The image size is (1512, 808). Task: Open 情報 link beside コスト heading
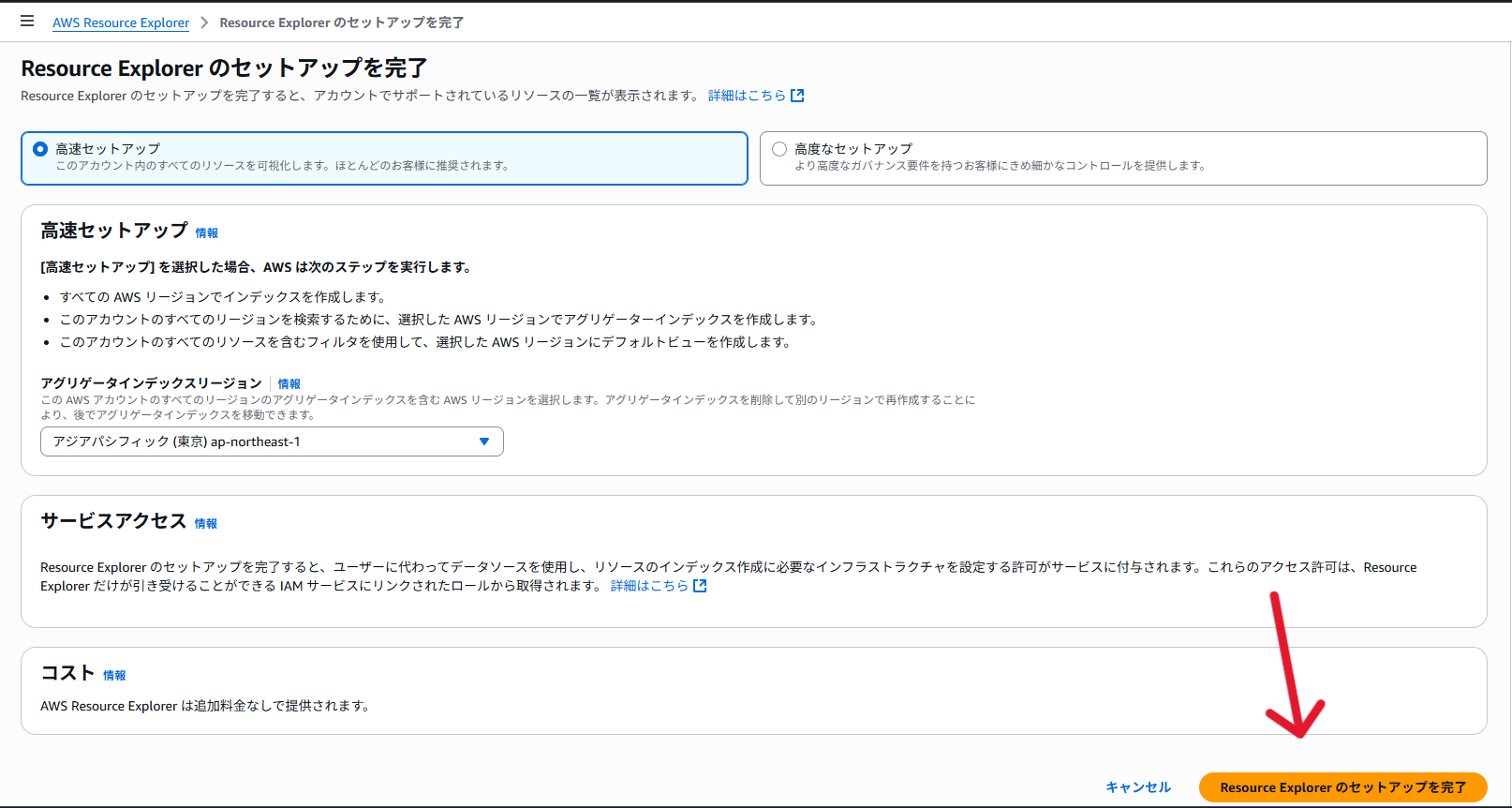pos(114,676)
